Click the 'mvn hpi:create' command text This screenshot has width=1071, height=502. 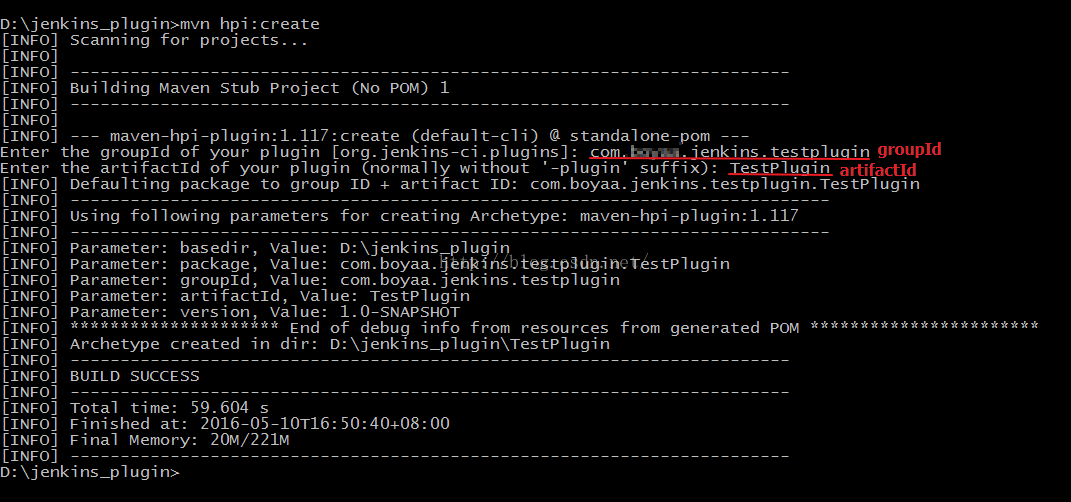249,24
